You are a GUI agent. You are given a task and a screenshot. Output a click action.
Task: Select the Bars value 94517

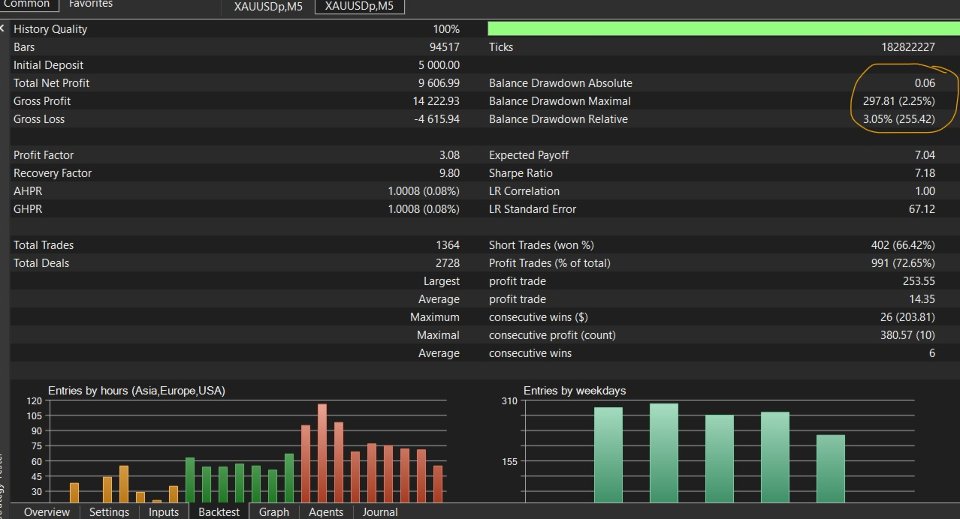pos(444,47)
